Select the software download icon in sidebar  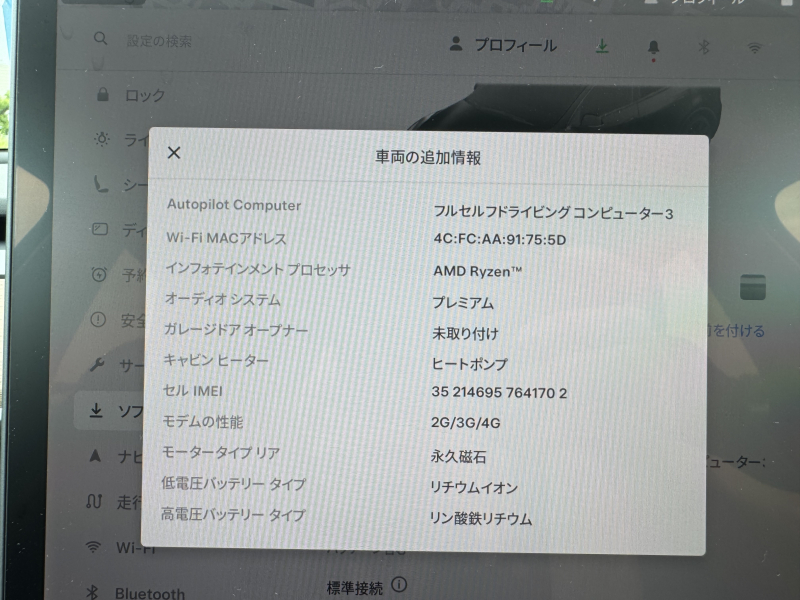tap(96, 410)
